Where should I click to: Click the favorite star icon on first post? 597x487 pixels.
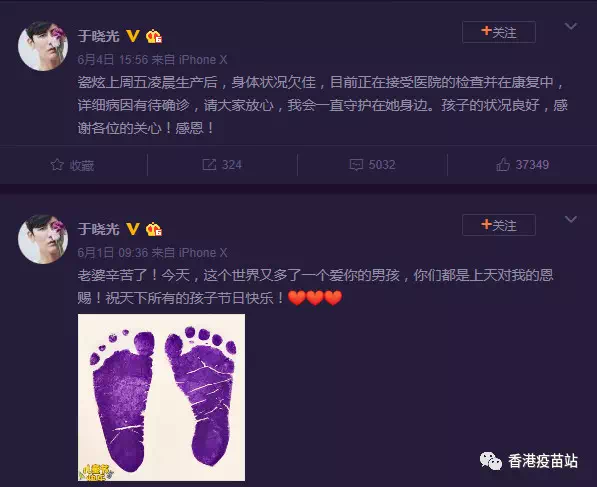pos(57,165)
